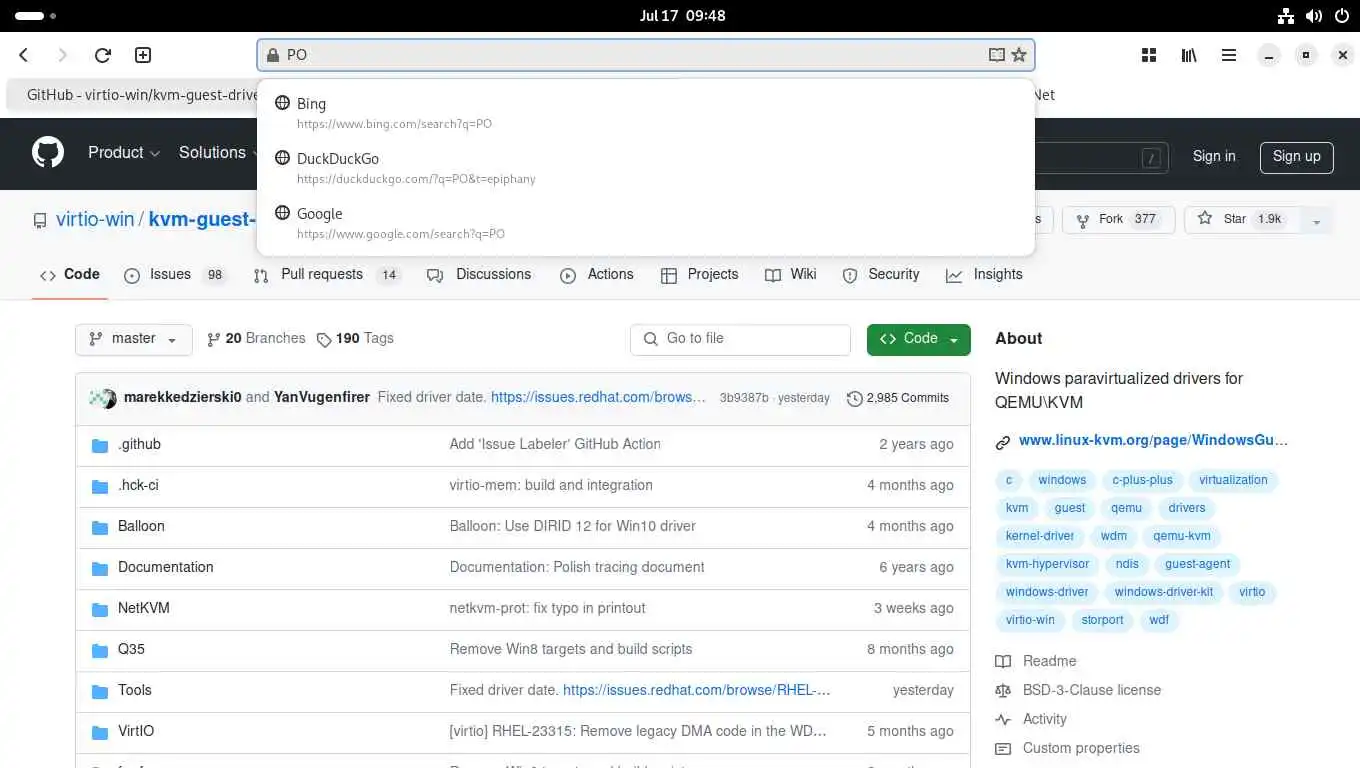Viewport: 1360px width, 768px height.
Task: Click the Sign up button
Action: (x=1296, y=156)
